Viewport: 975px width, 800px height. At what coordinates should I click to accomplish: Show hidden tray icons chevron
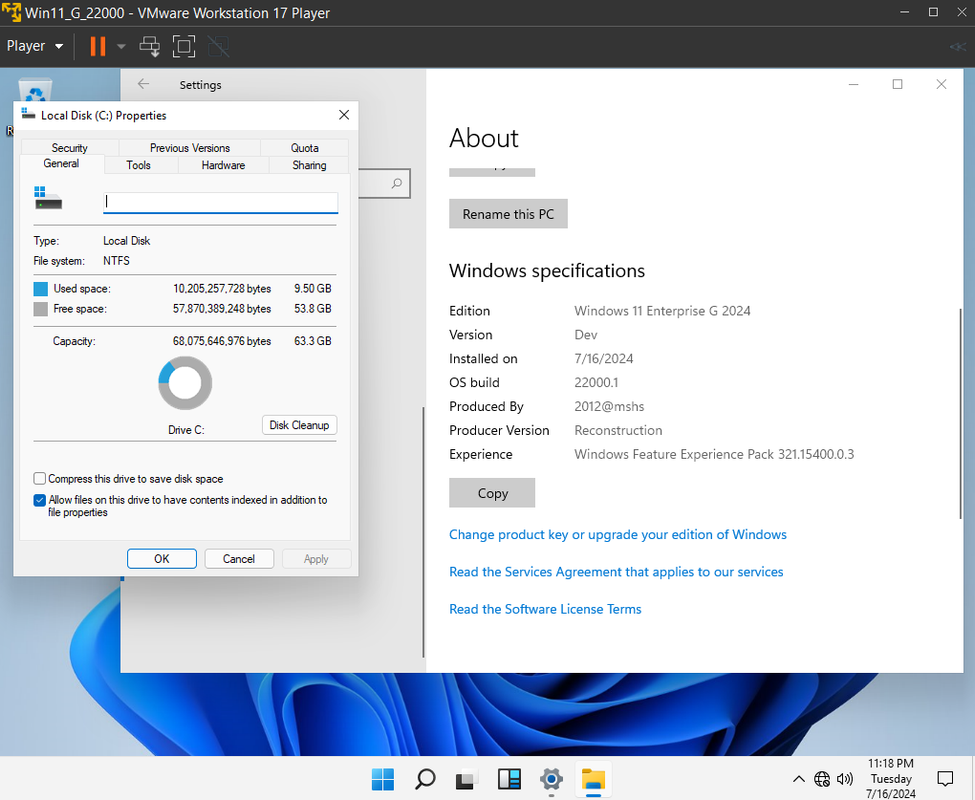coord(799,779)
